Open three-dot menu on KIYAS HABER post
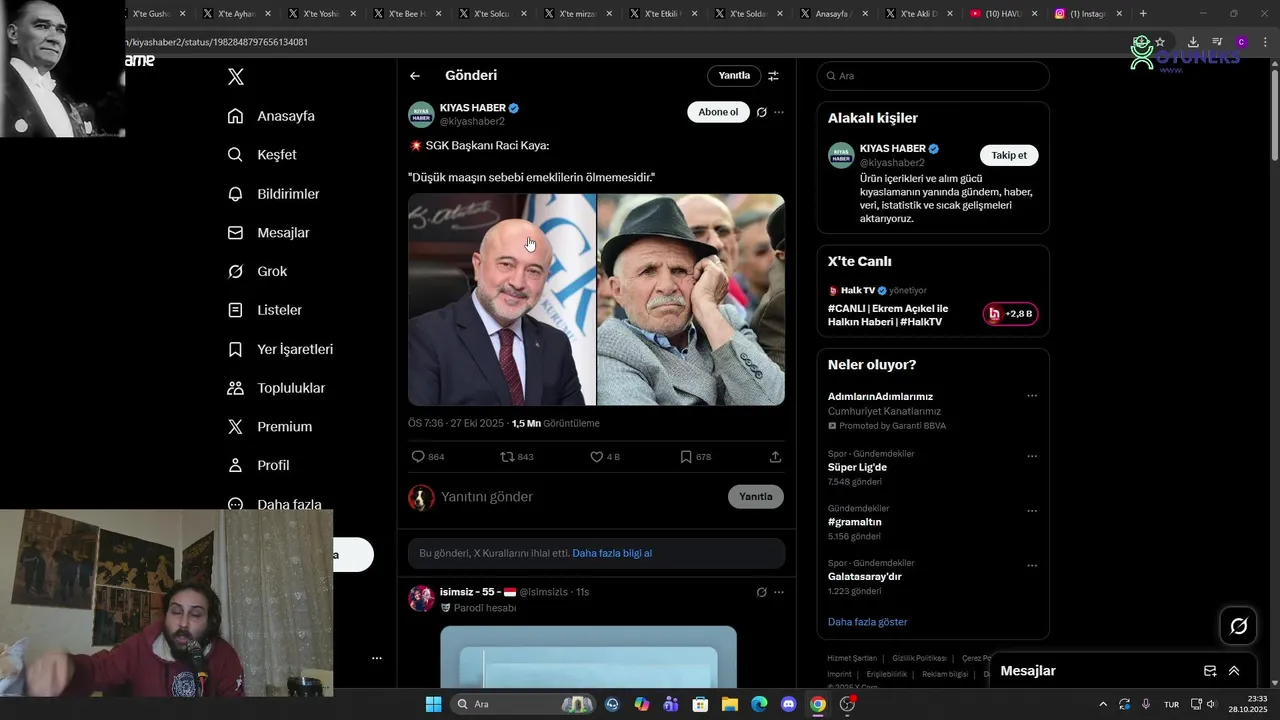1280x720 pixels. point(779,113)
